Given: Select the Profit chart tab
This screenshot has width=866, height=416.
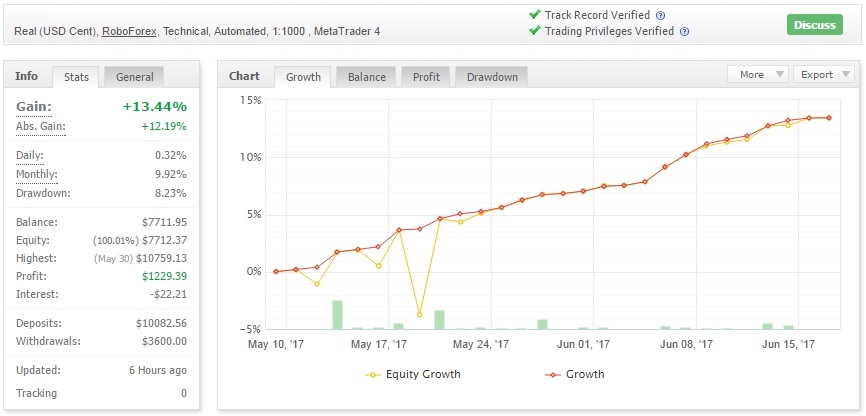Looking at the screenshot, I should [x=425, y=77].
